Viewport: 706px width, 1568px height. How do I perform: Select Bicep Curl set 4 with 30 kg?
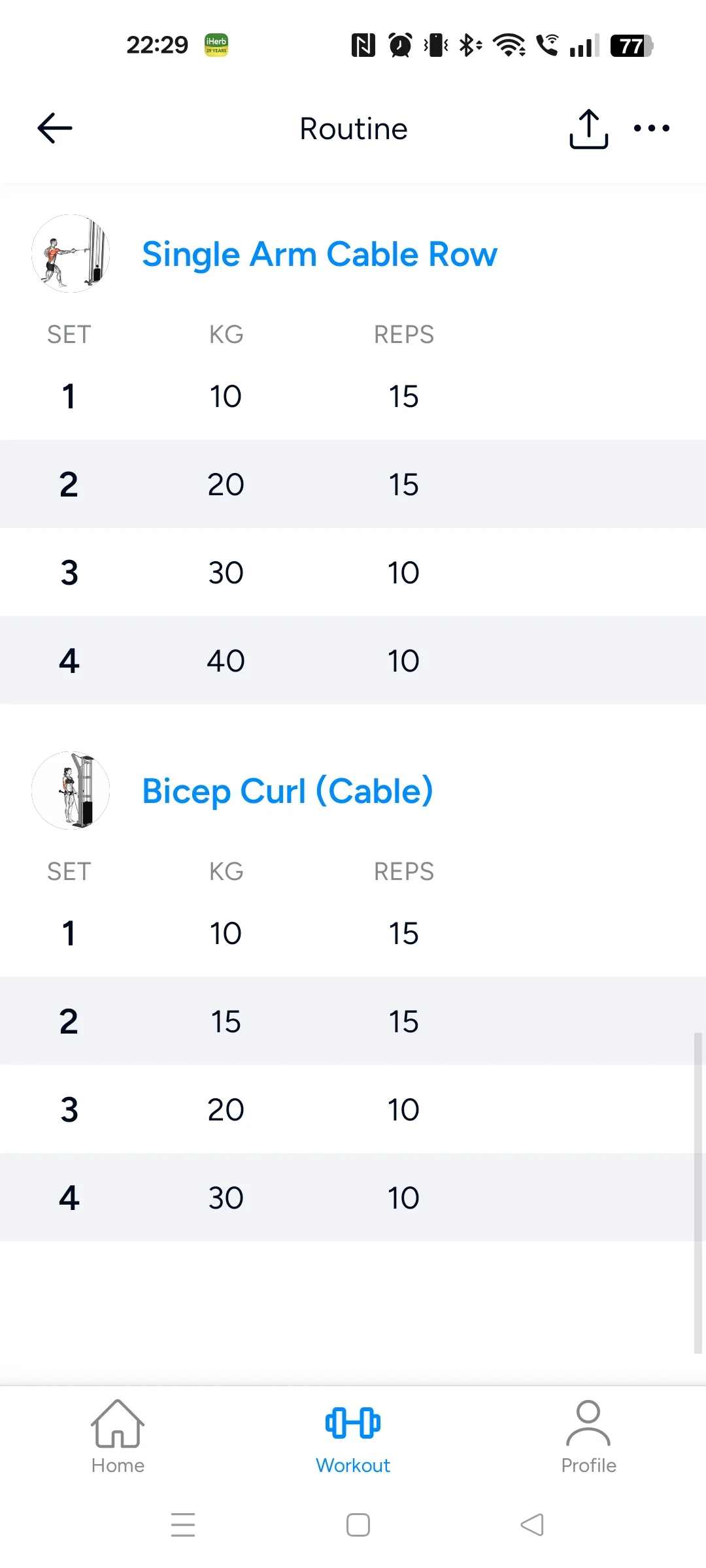click(x=353, y=1198)
